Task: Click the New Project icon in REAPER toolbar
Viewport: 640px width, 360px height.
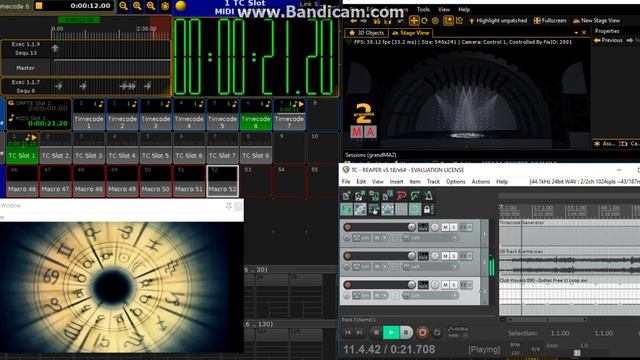Action: [x=346, y=196]
